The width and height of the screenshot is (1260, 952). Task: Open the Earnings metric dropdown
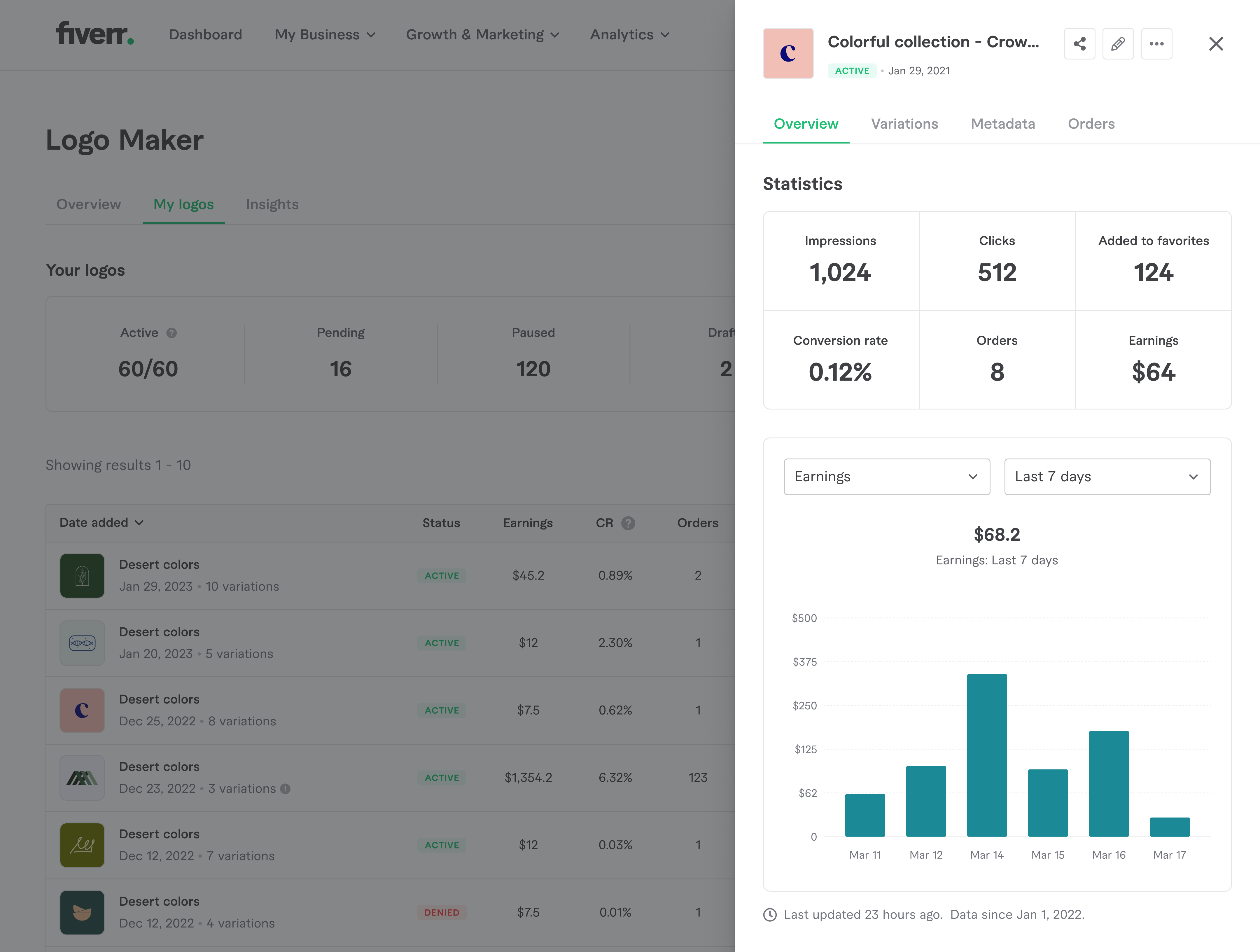pos(886,476)
